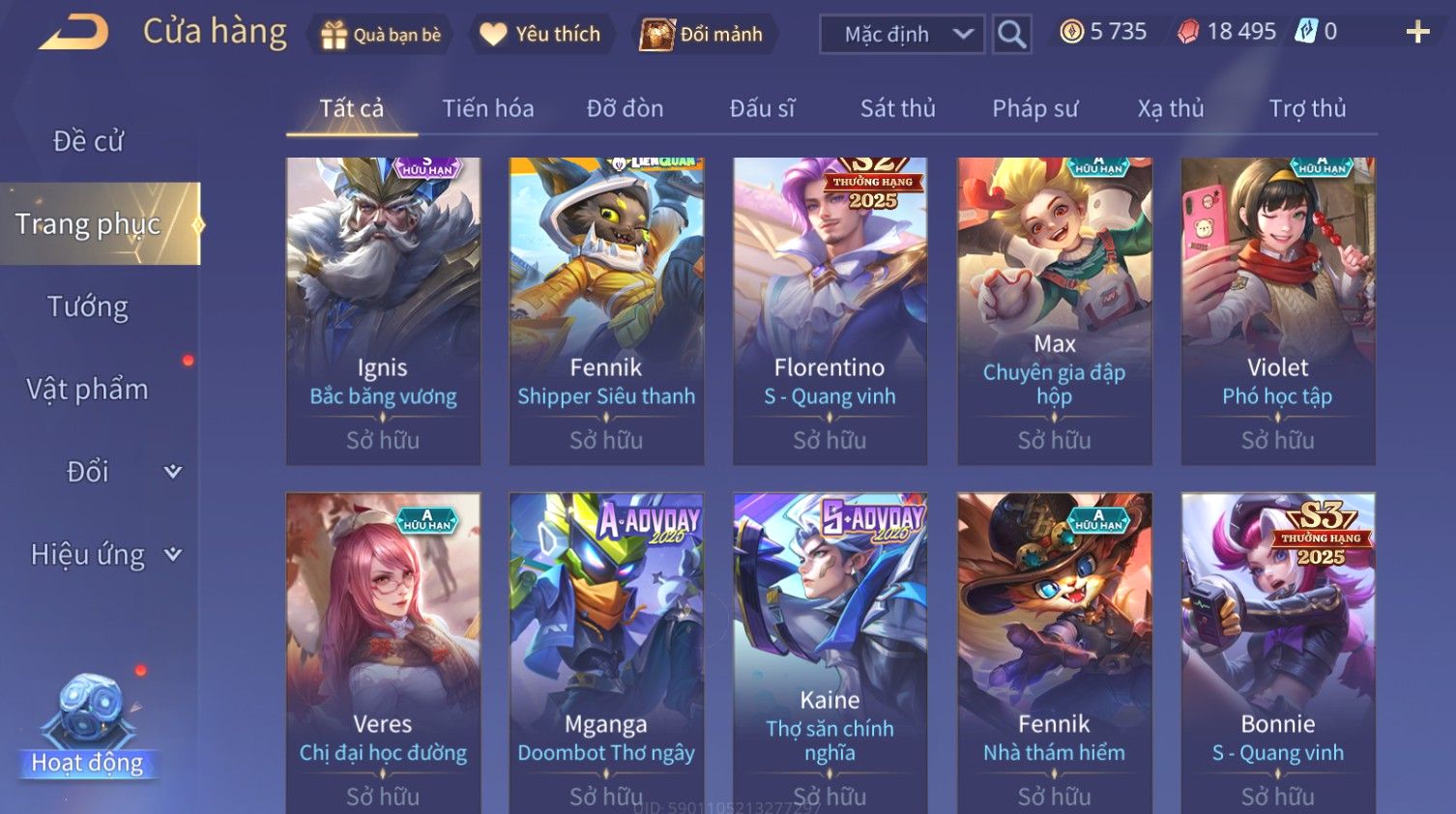Tap the plus icon to add currency
Viewport: 1456px width, 814px height.
[x=1417, y=32]
